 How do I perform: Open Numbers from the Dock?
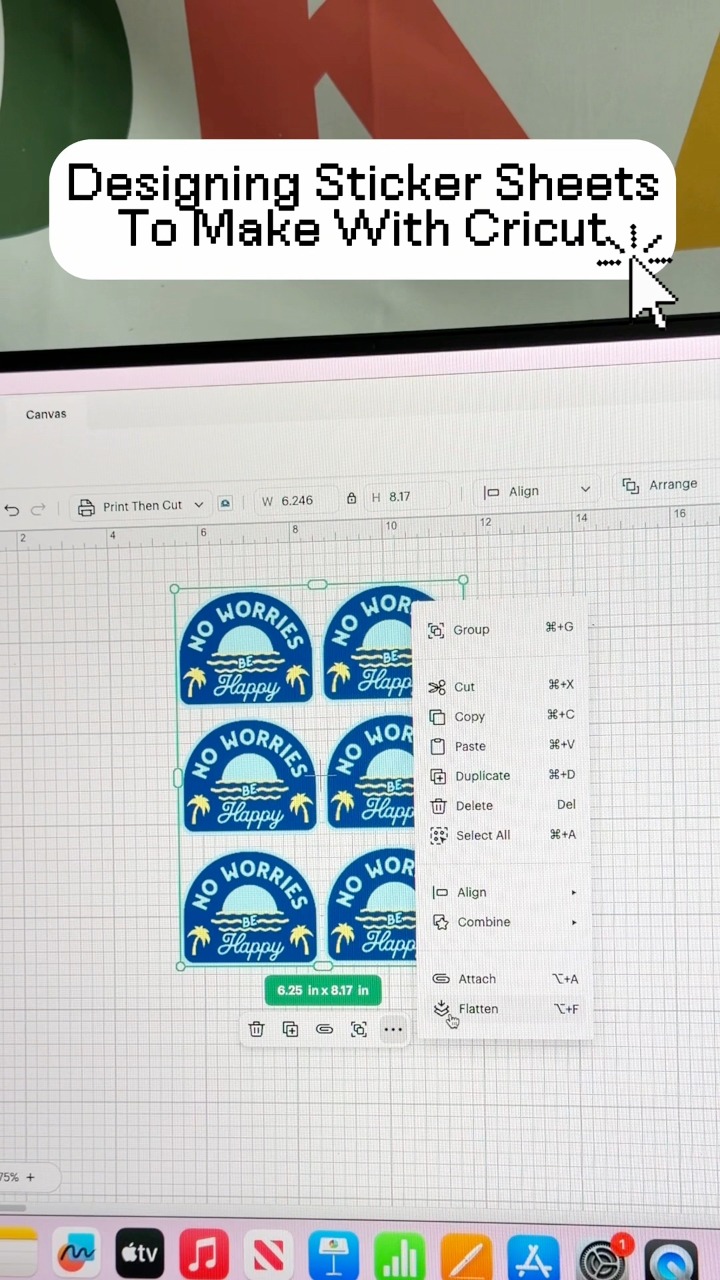(x=399, y=1258)
